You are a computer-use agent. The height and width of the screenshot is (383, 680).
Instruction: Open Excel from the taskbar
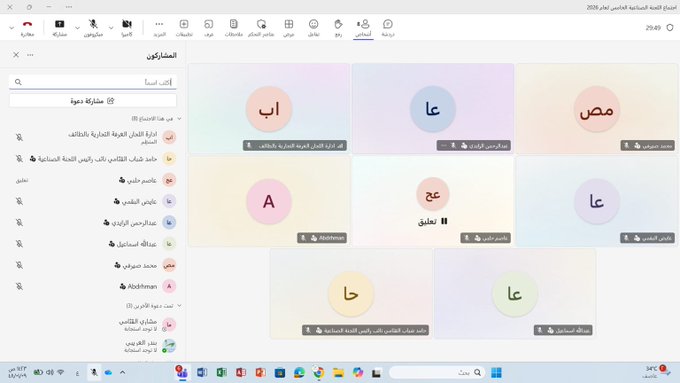coord(222,372)
